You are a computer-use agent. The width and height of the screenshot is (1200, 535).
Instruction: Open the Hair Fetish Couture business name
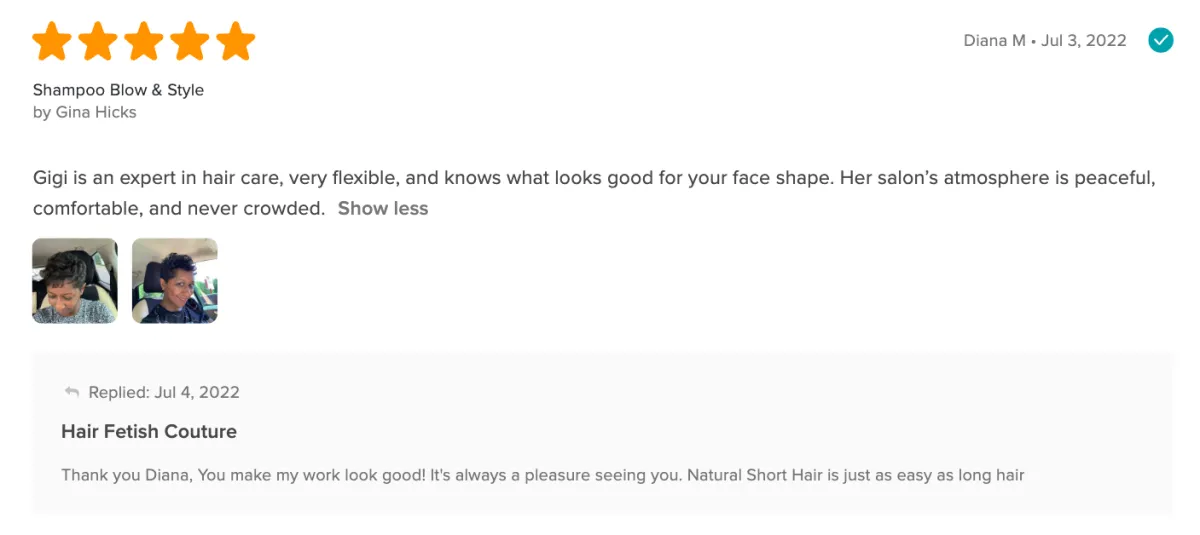click(149, 432)
